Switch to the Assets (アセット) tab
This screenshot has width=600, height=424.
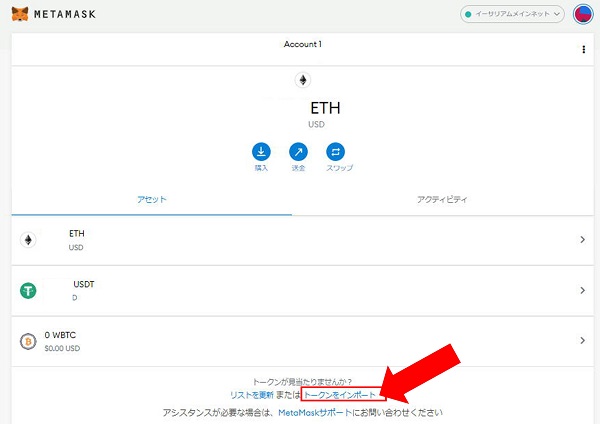152,199
